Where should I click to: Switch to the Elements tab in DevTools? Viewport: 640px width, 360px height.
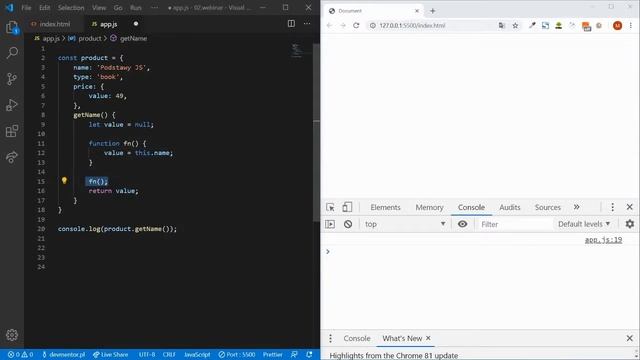(x=385, y=207)
